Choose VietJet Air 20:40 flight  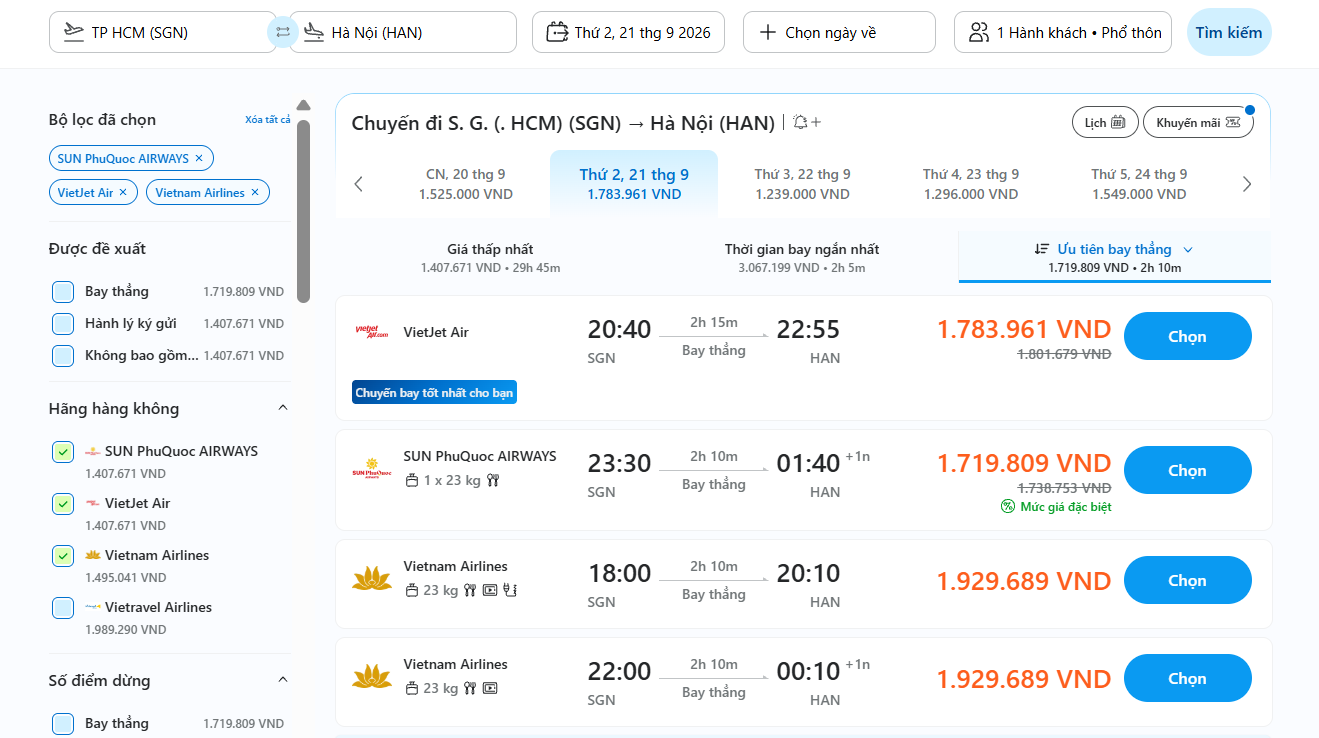(1187, 336)
